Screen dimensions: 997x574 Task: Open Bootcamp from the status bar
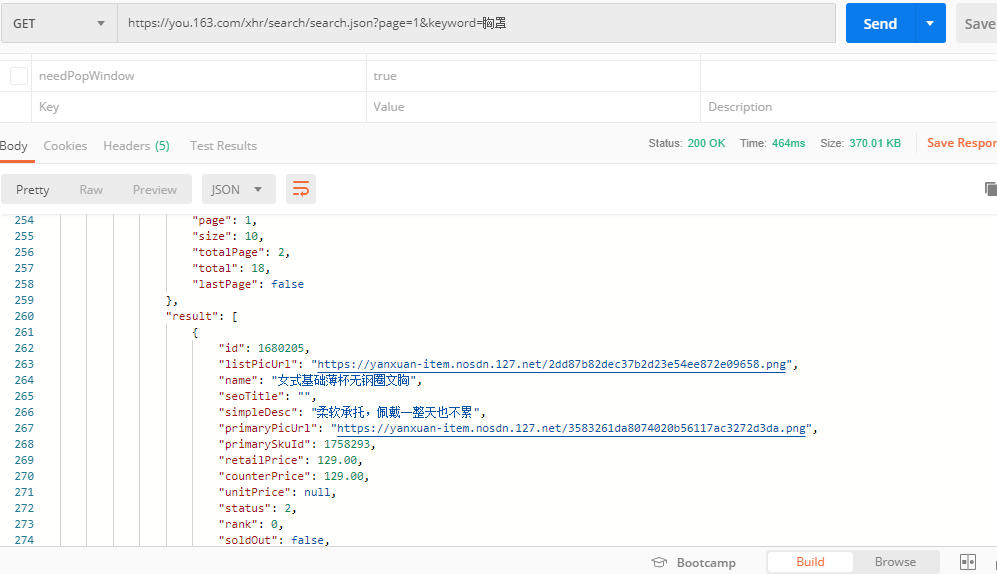[693, 562]
